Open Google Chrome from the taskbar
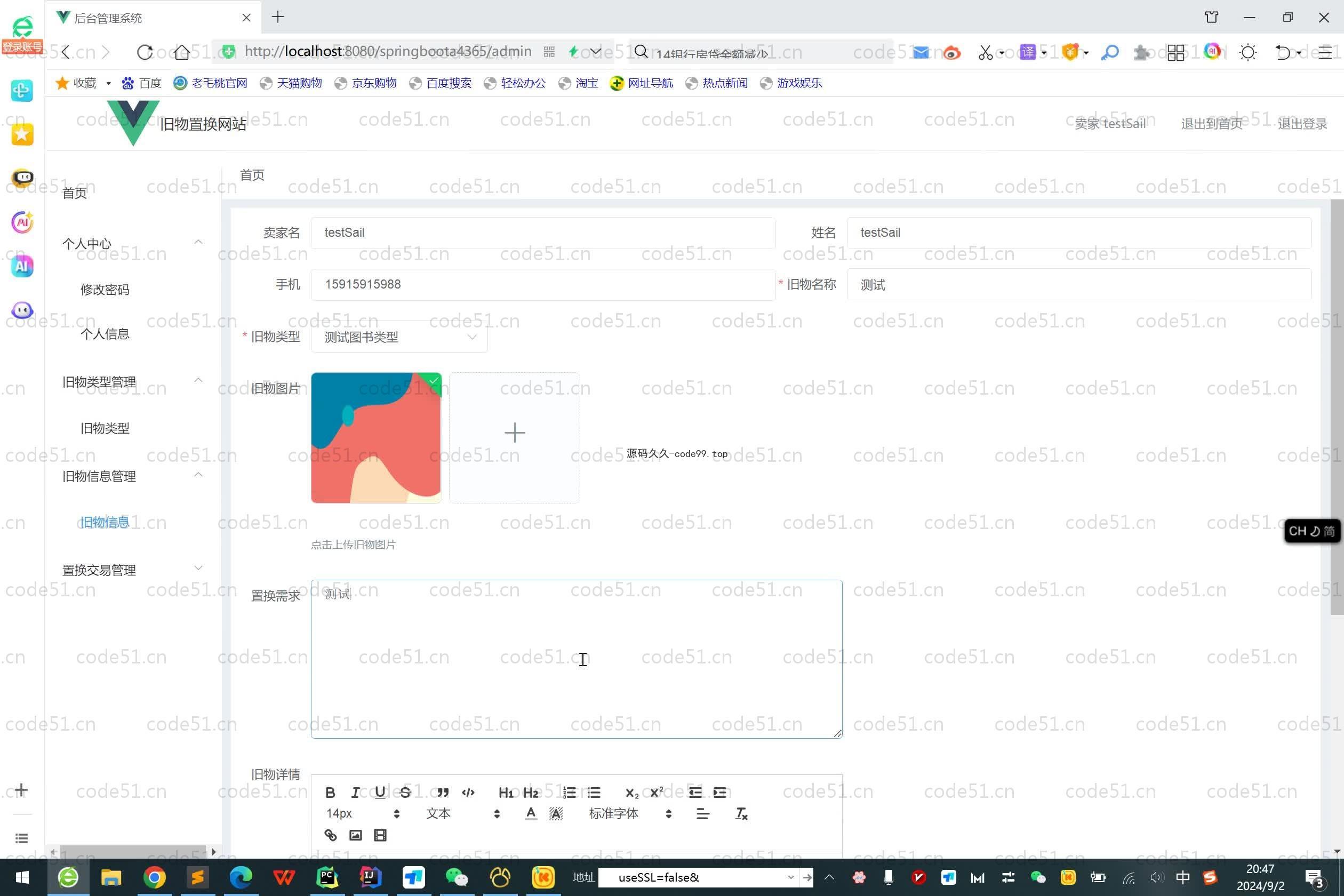This screenshot has width=1344, height=896. [x=154, y=877]
